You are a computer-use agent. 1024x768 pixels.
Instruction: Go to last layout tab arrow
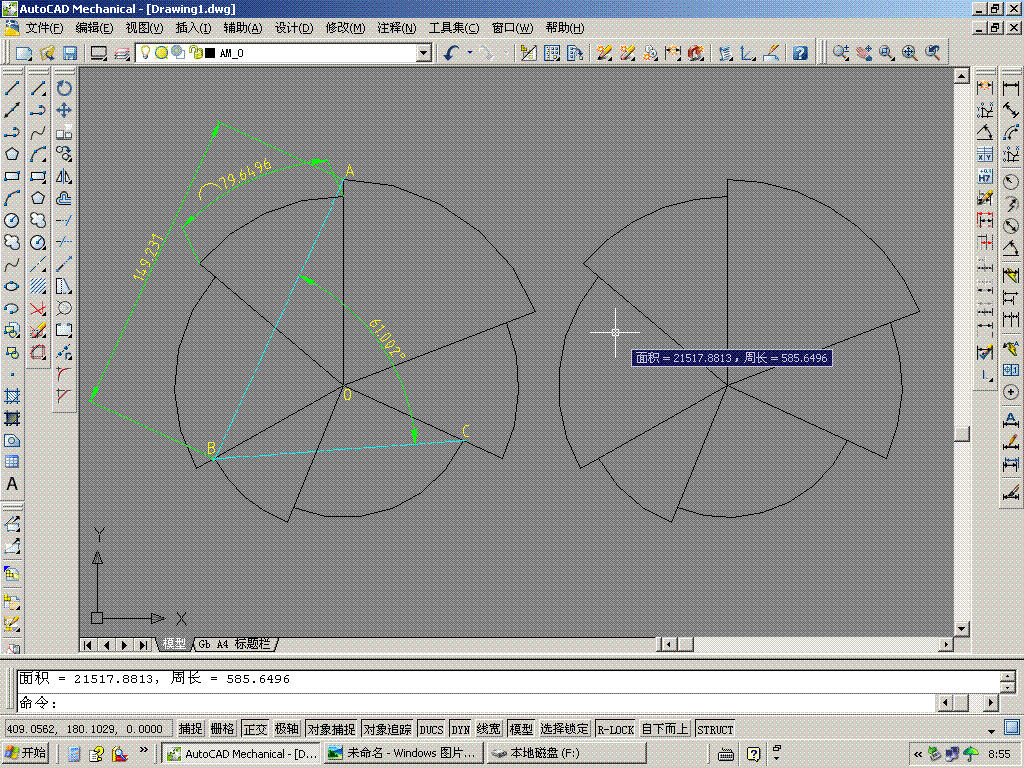143,645
